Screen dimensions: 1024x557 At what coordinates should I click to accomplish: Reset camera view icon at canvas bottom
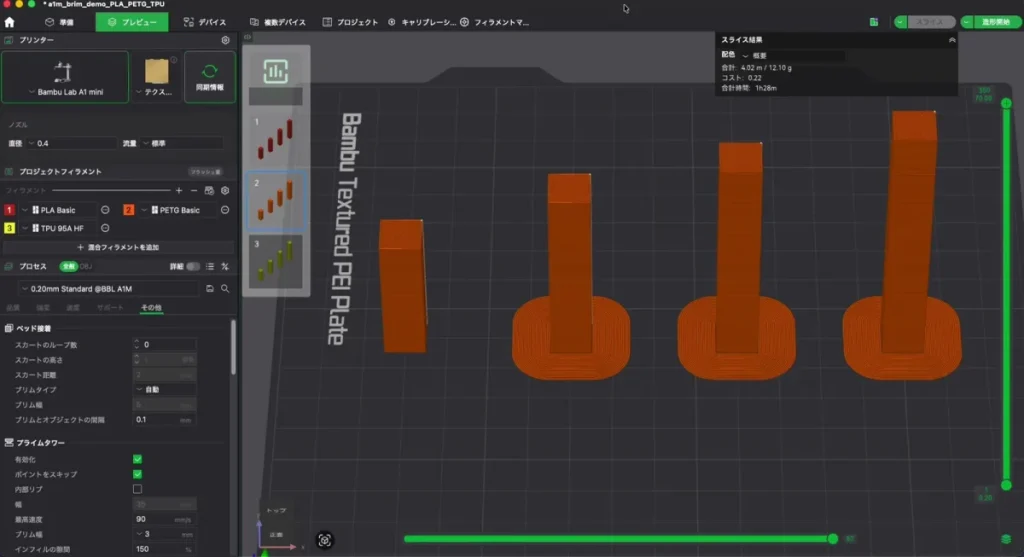click(x=325, y=540)
